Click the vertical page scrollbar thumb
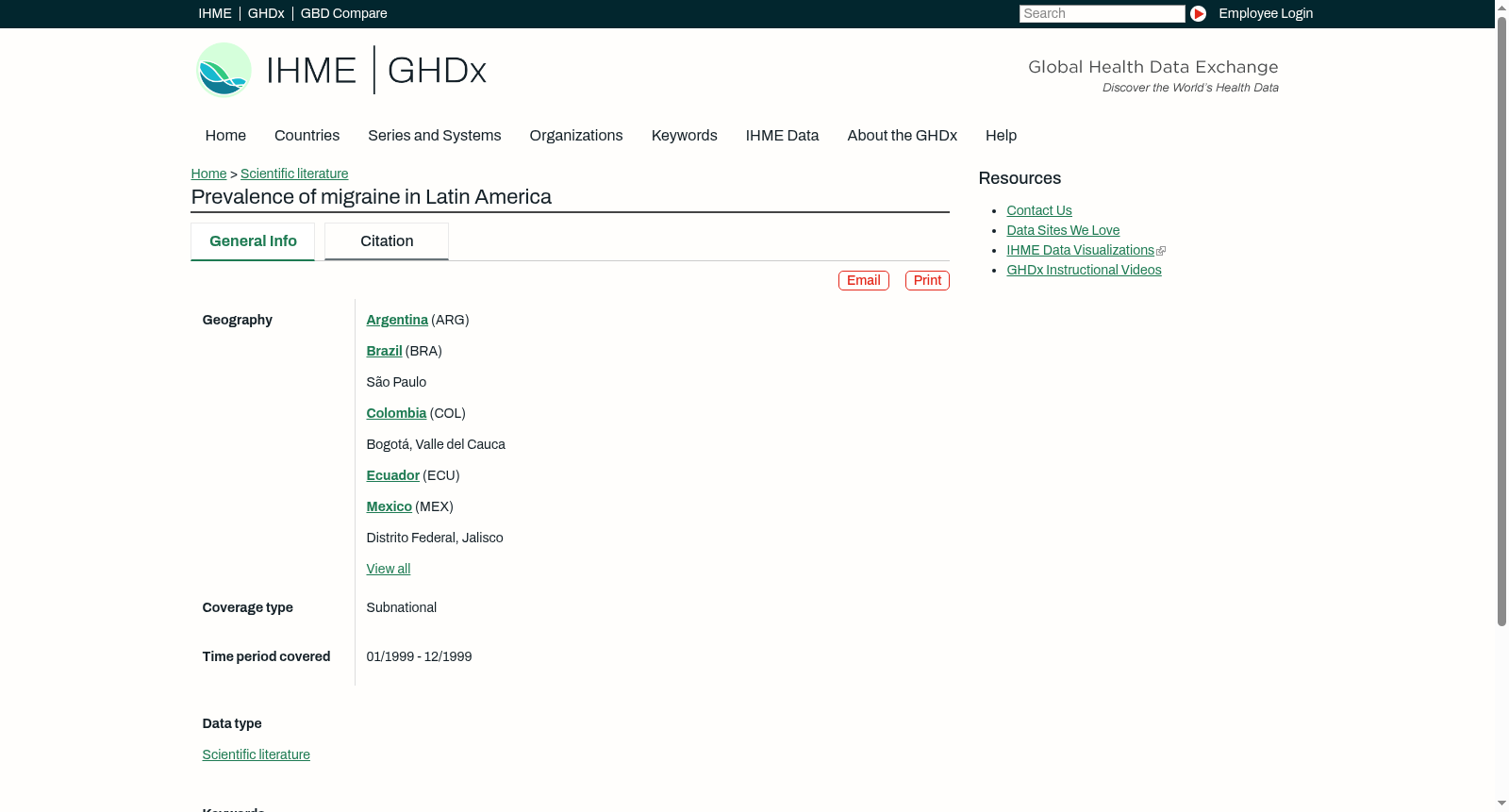1509x812 pixels. tap(1501, 321)
